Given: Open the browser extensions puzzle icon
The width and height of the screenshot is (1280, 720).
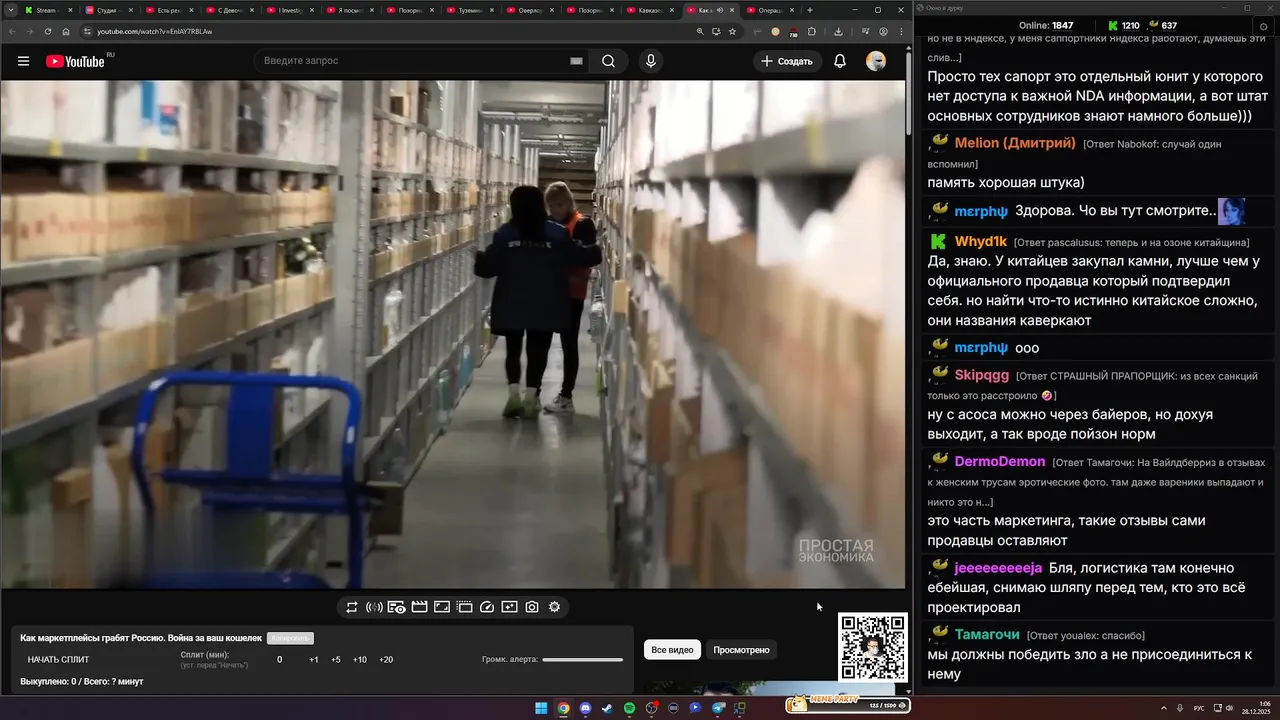Looking at the screenshot, I should [x=811, y=31].
